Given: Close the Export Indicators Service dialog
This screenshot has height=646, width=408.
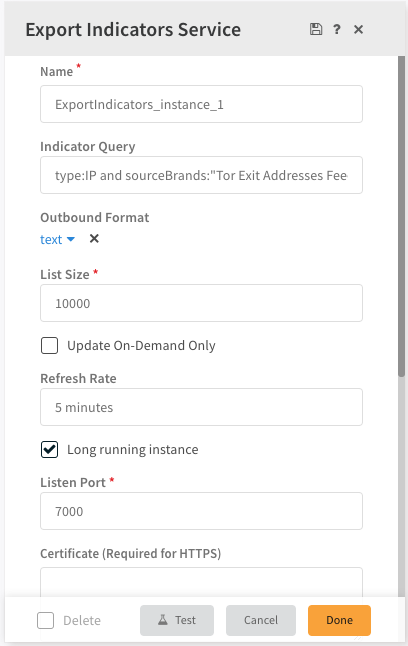Looking at the screenshot, I should pos(359,29).
